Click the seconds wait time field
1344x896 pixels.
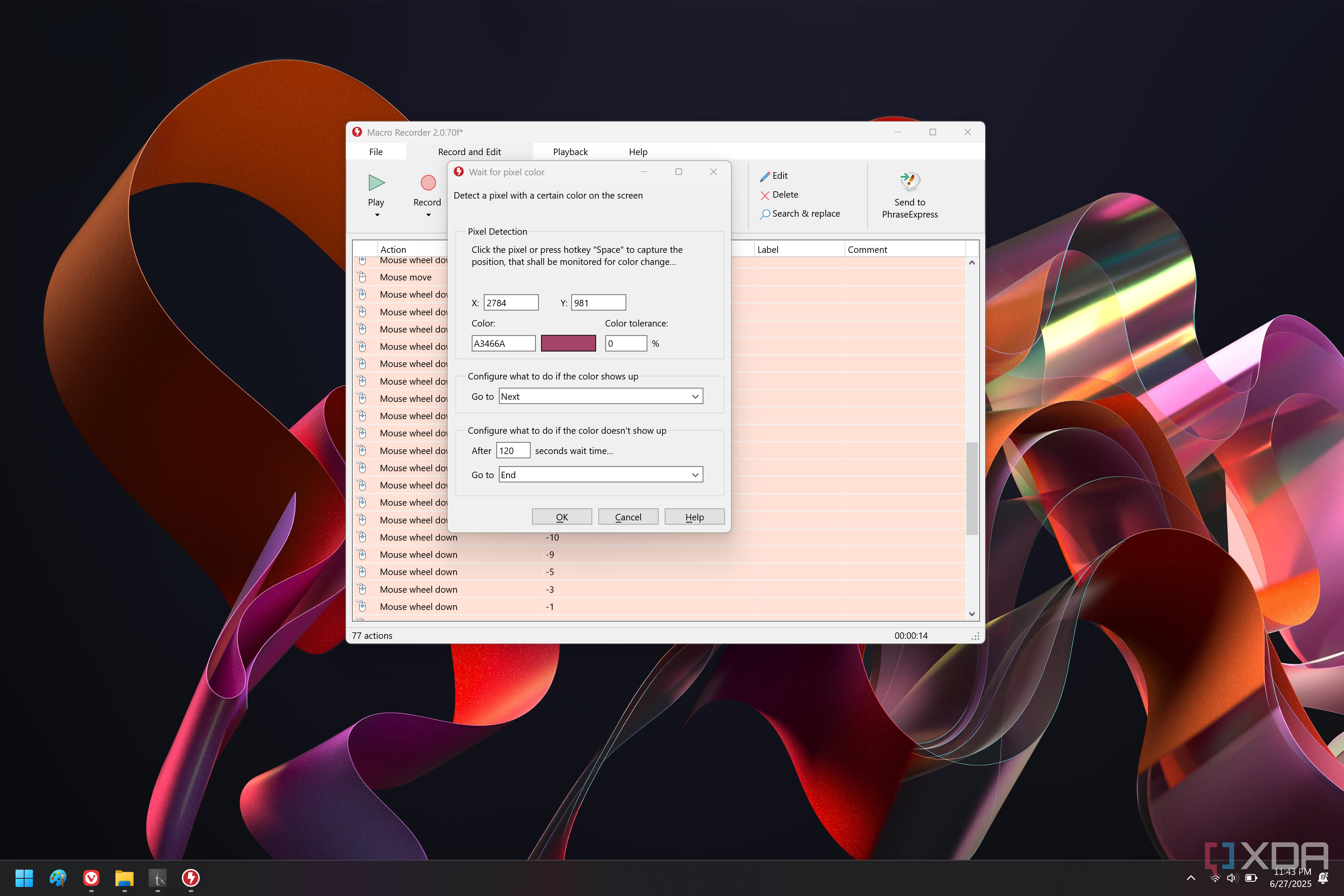point(513,451)
